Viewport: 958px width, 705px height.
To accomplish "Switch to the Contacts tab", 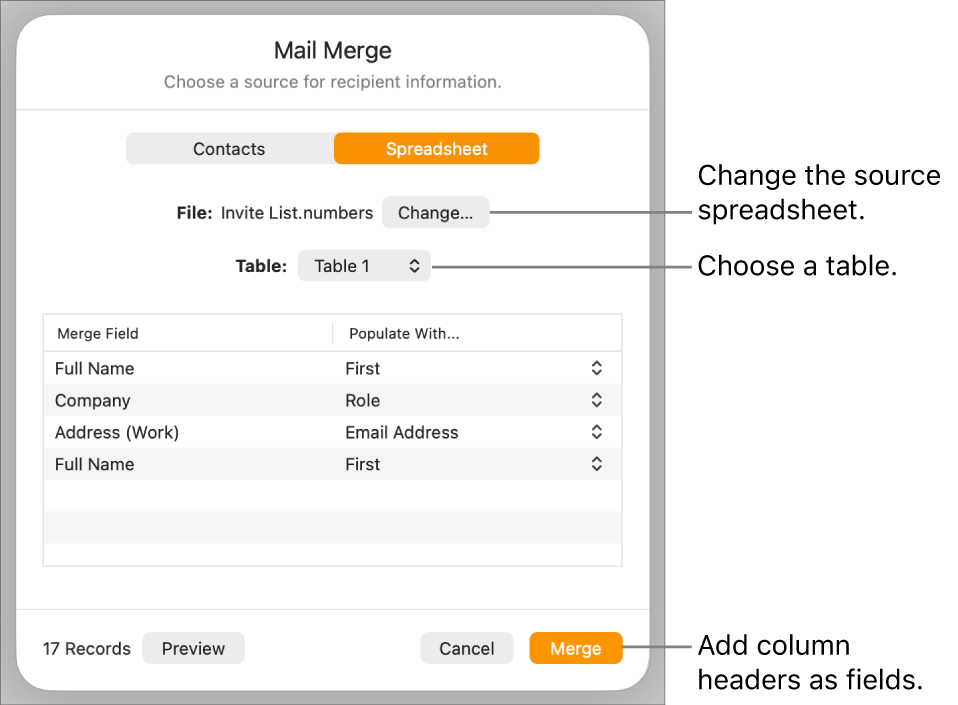I will pyautogui.click(x=229, y=148).
